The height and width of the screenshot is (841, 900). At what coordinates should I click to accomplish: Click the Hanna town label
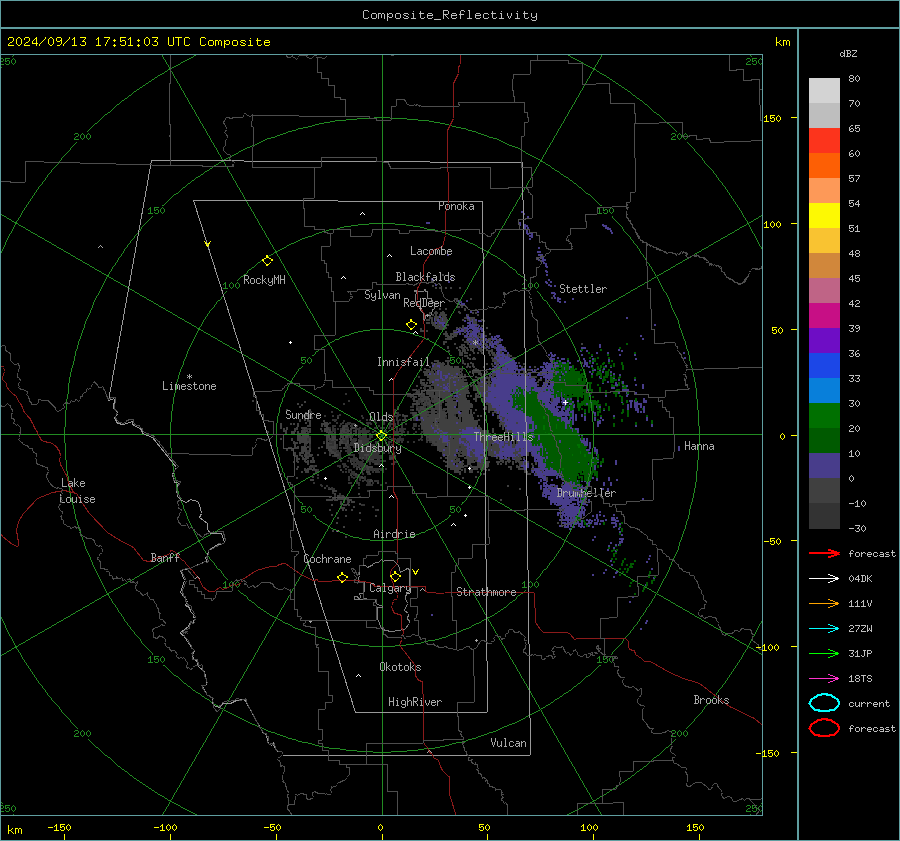pos(699,446)
